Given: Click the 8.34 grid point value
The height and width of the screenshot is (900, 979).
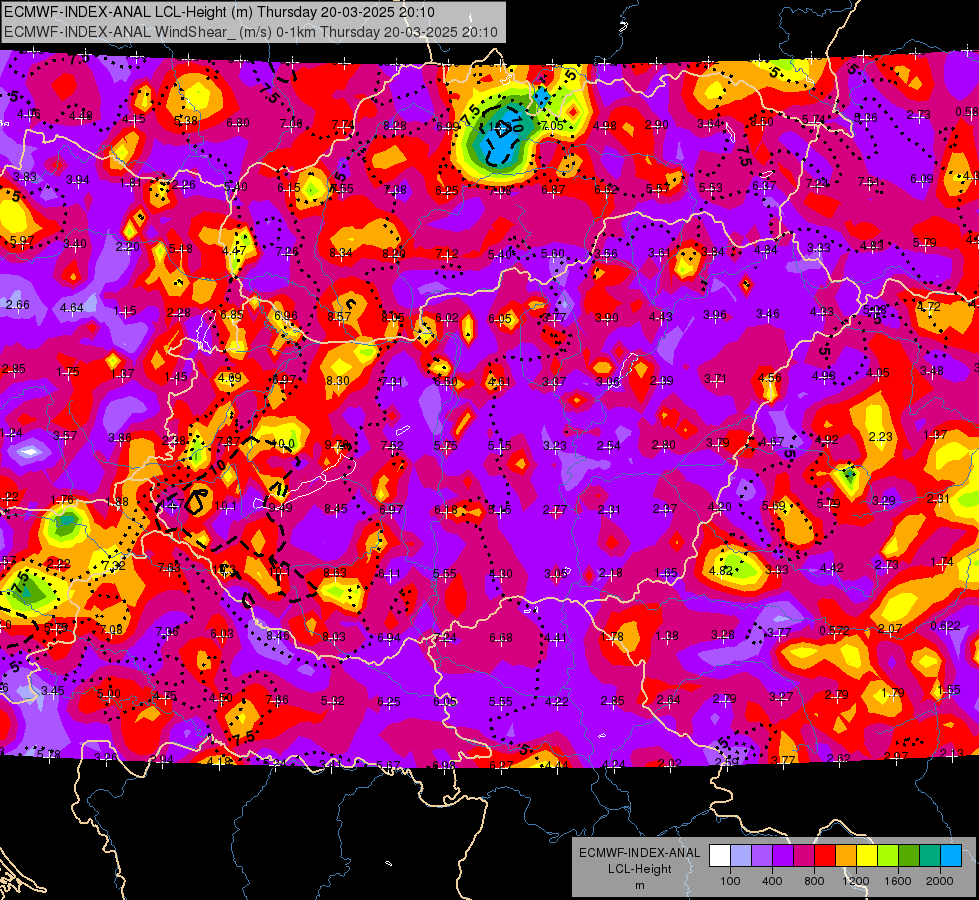Looking at the screenshot, I should 341,253.
